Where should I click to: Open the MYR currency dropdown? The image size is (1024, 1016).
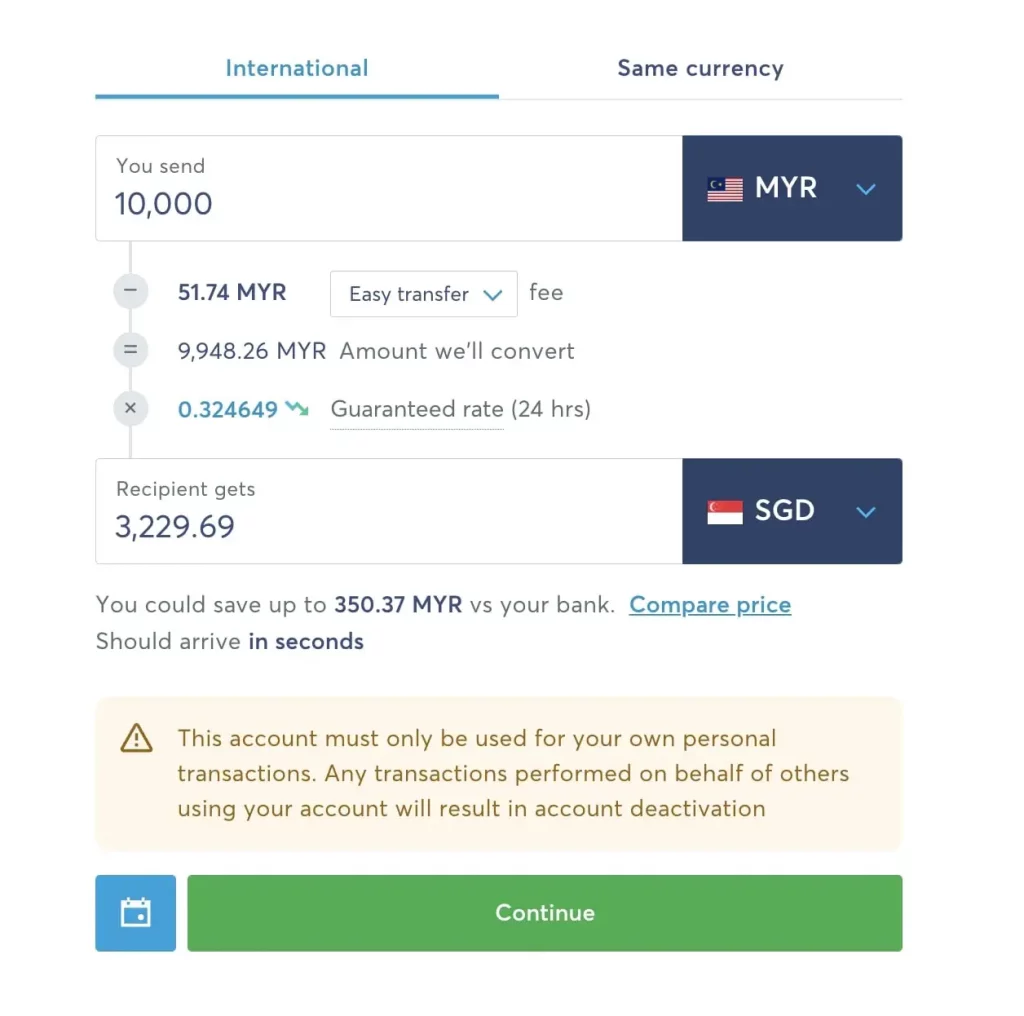866,189
